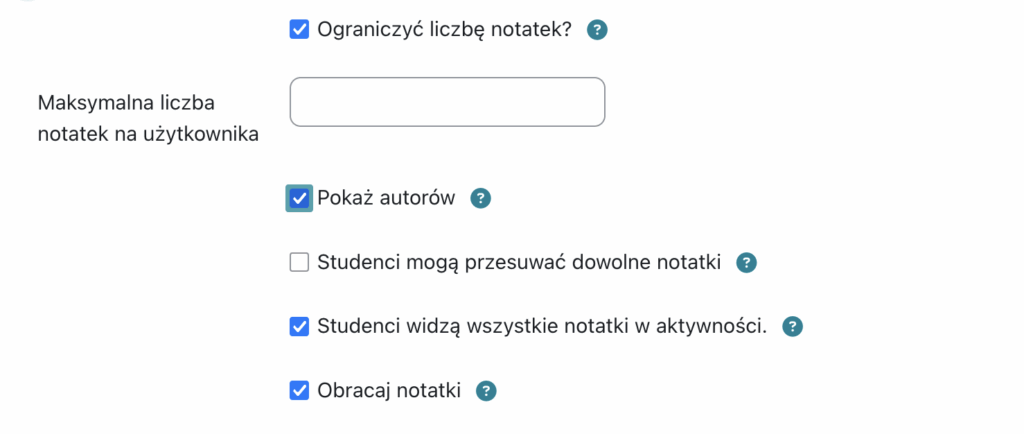Click the Studenci widzą wszystkie notatki label
The height and width of the screenshot is (434, 1024).
(542, 326)
